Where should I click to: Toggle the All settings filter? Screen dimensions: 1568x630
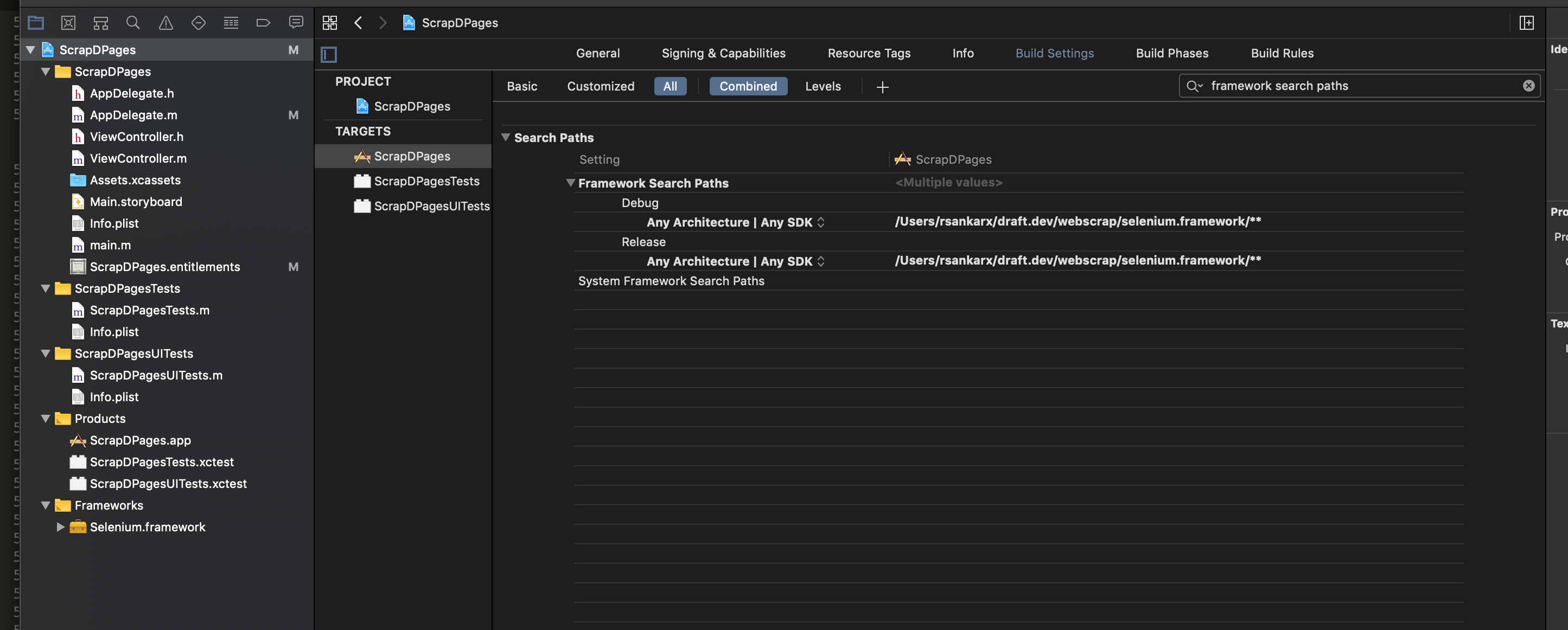[x=670, y=86]
